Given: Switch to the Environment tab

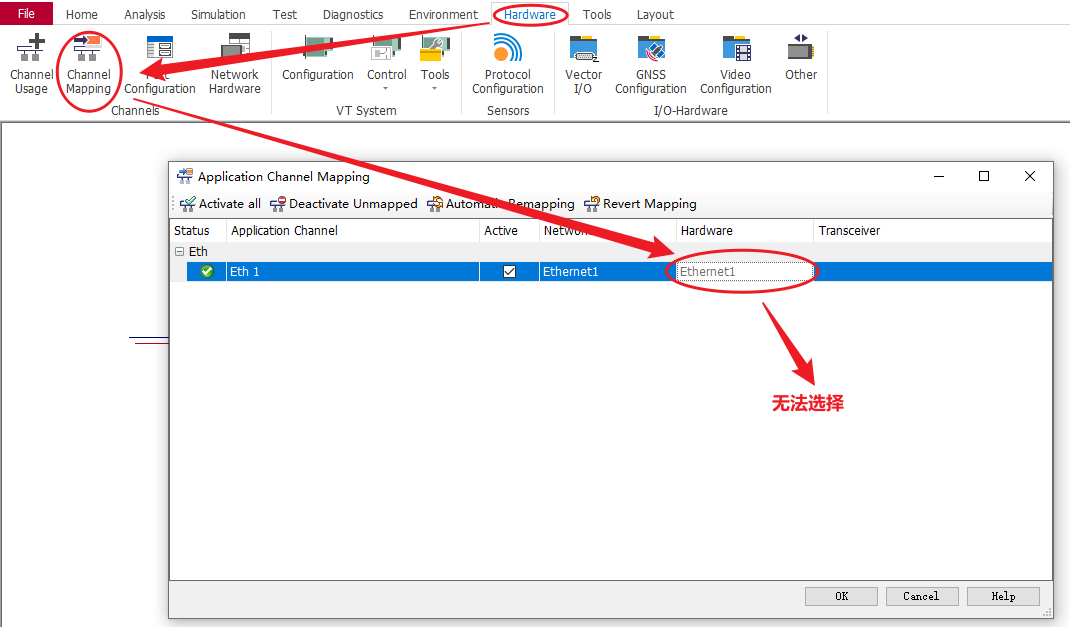Looking at the screenshot, I should click(x=443, y=14).
